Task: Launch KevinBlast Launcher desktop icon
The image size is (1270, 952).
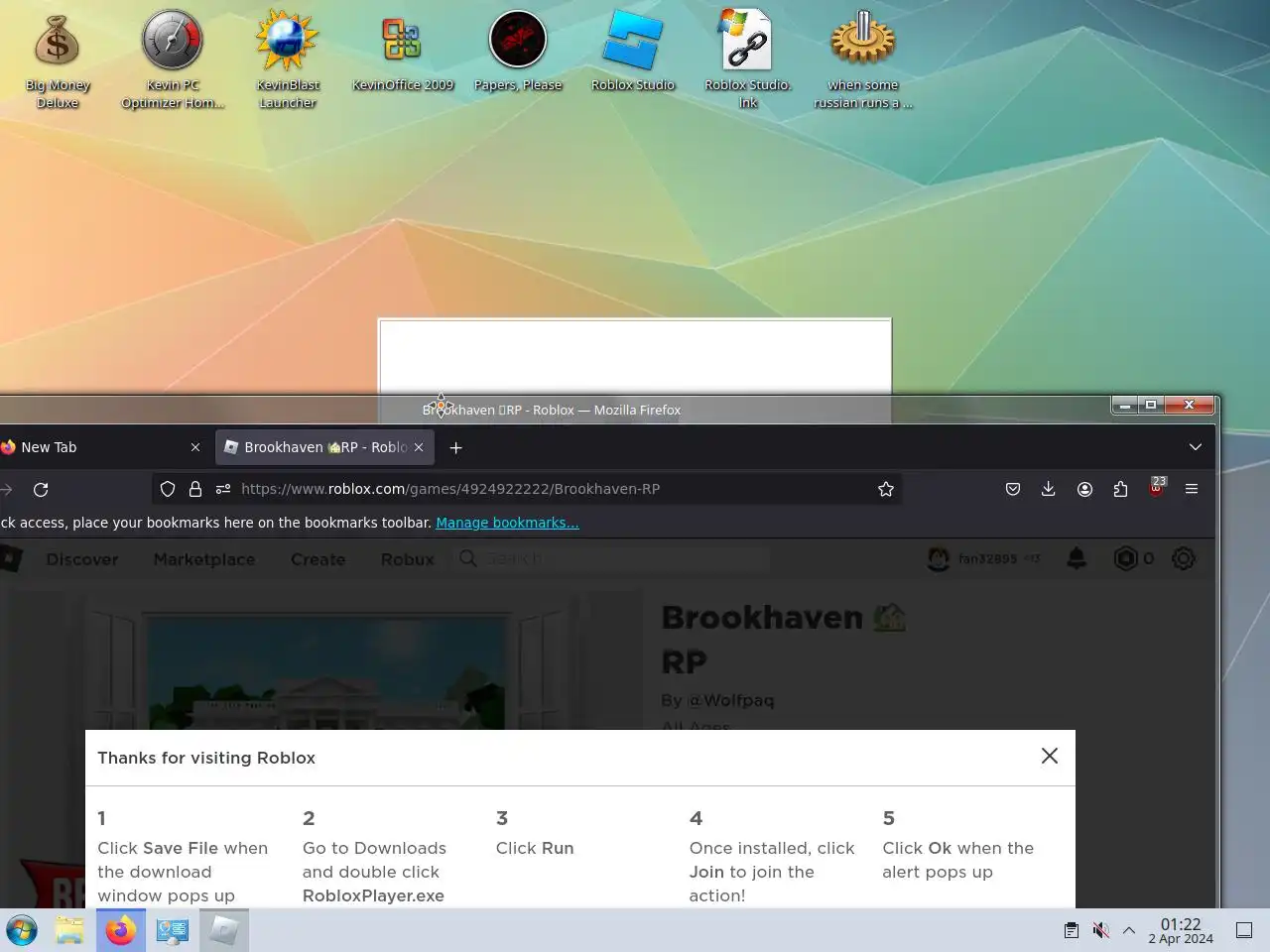Action: [x=288, y=59]
